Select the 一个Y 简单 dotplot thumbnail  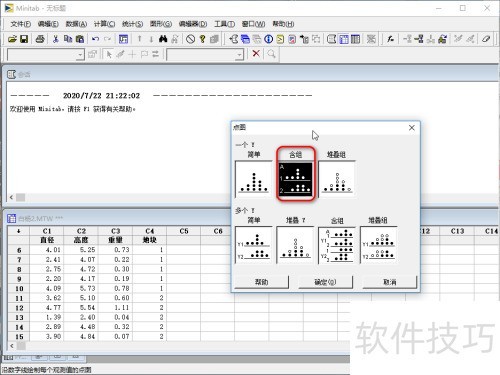[254, 179]
